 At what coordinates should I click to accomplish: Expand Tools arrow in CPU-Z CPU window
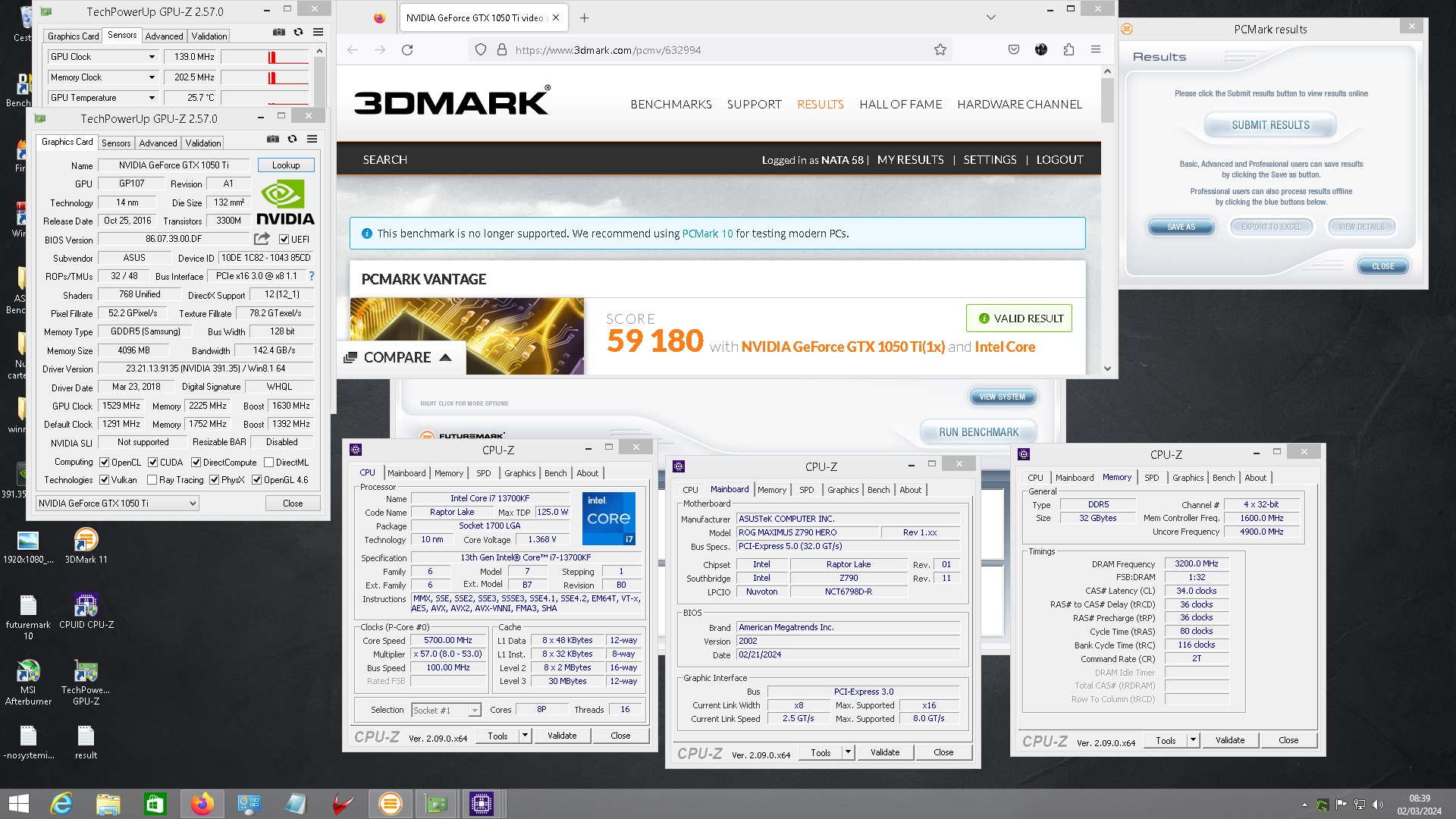pos(525,736)
